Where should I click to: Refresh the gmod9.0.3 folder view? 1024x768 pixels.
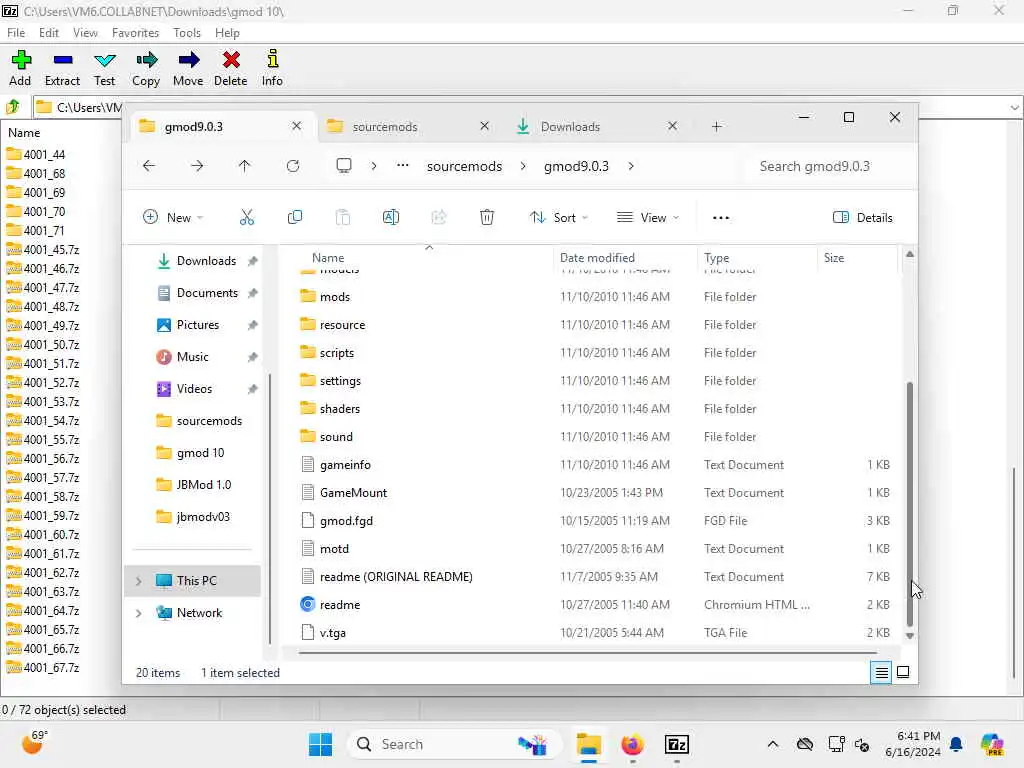tap(293, 166)
